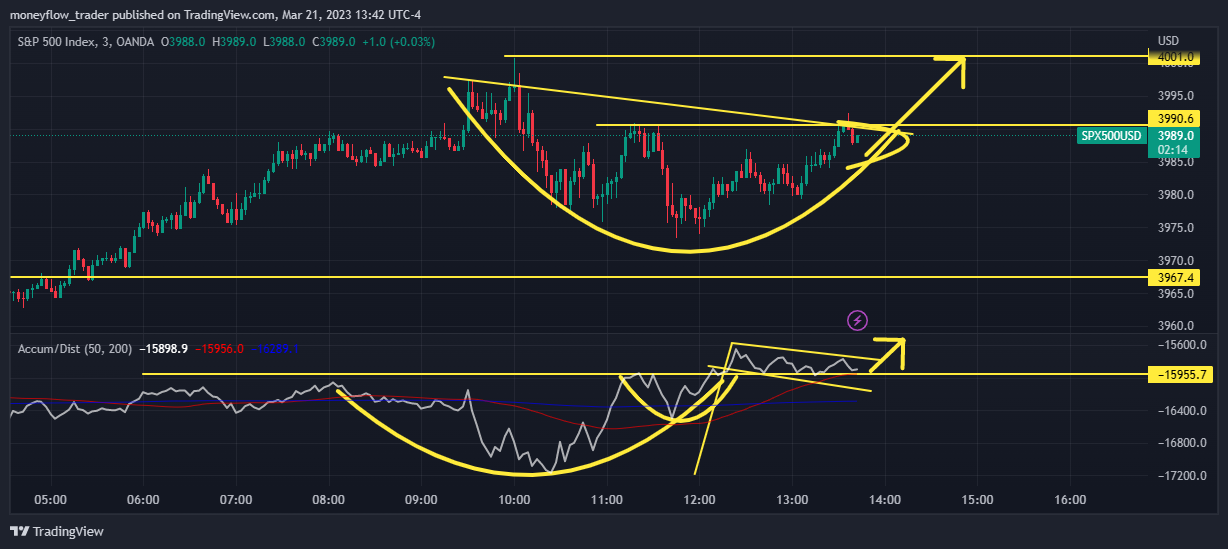Click the 3975.0 price axis label

pos(1175,227)
